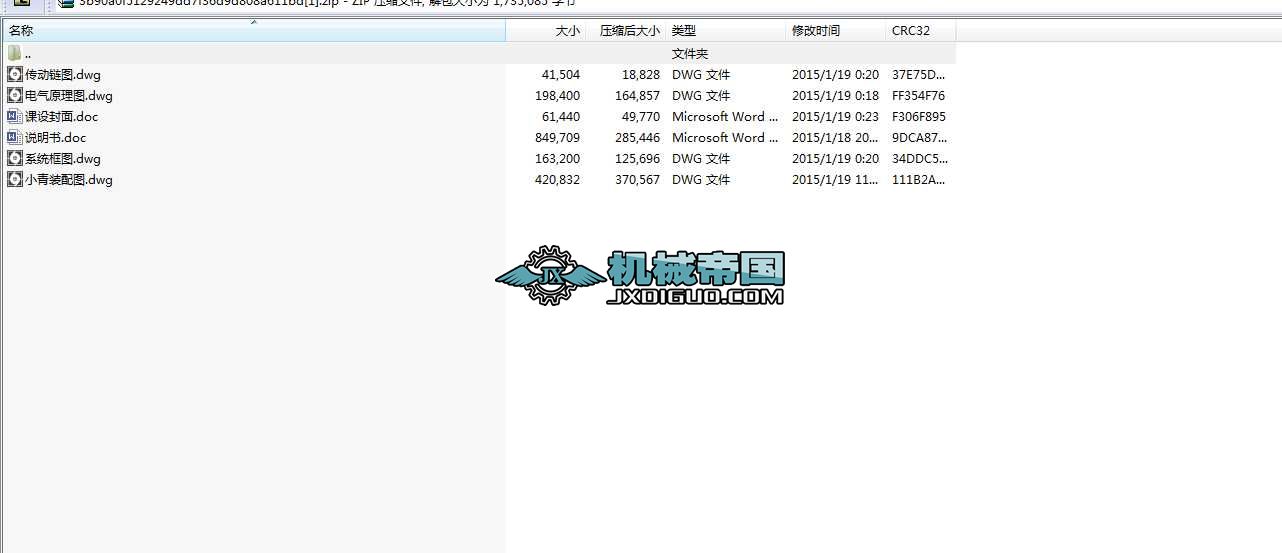The image size is (1282, 553).
Task: Click compressed size 285,446
Action: [x=638, y=138]
